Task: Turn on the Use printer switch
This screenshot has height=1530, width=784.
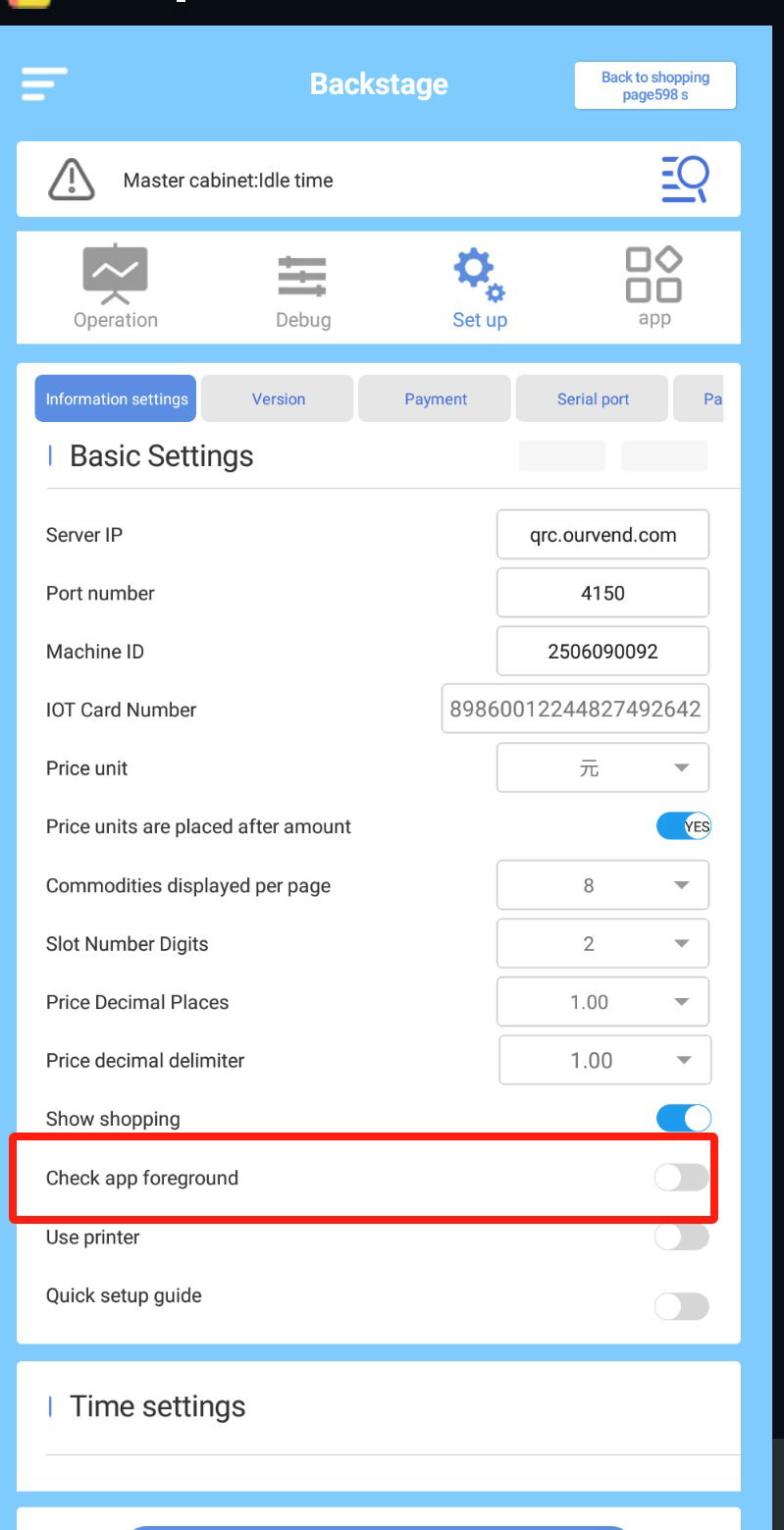Action: [x=681, y=1238]
